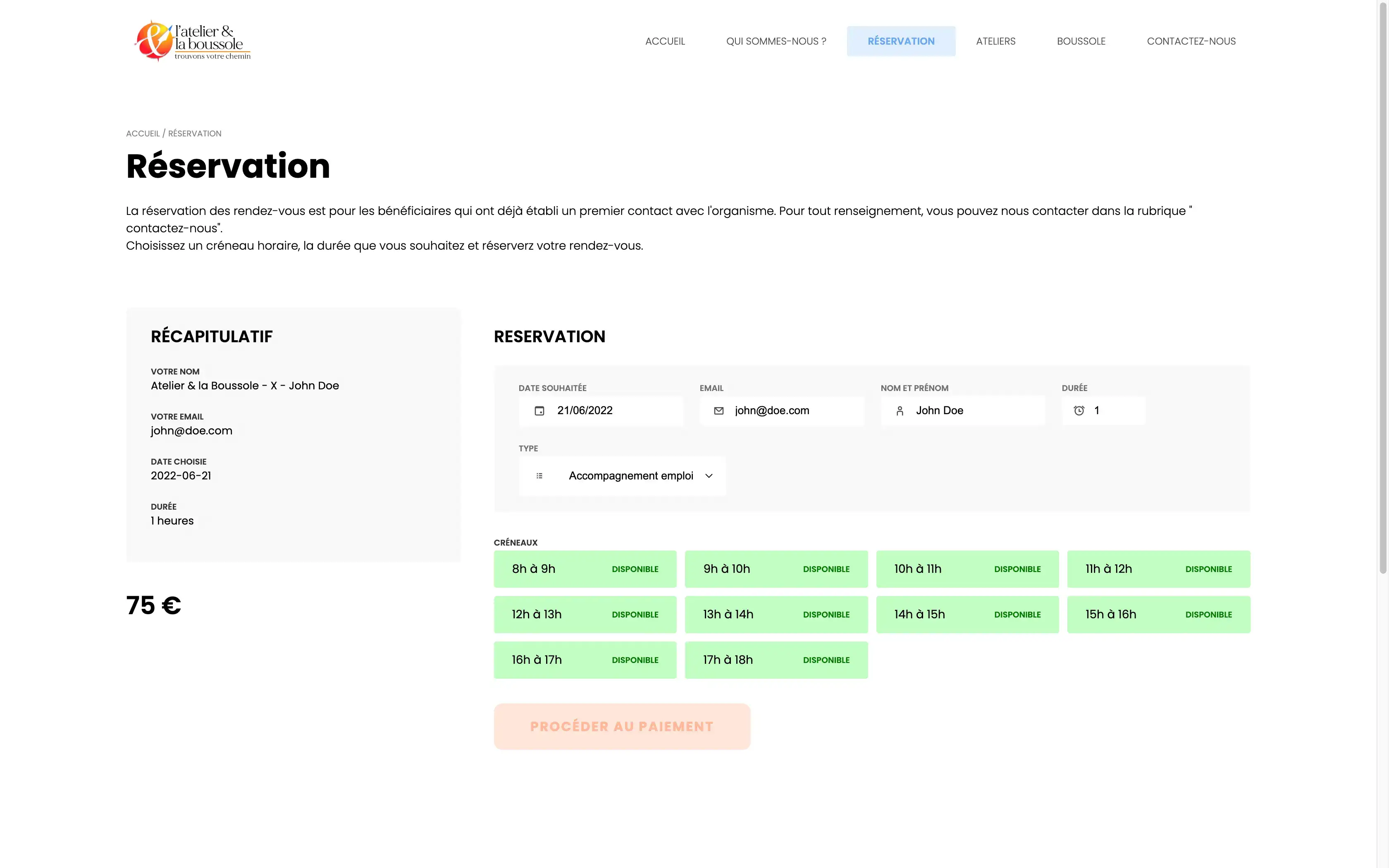
Task: Go to Contactez-nous in navigation
Action: tap(1191, 41)
